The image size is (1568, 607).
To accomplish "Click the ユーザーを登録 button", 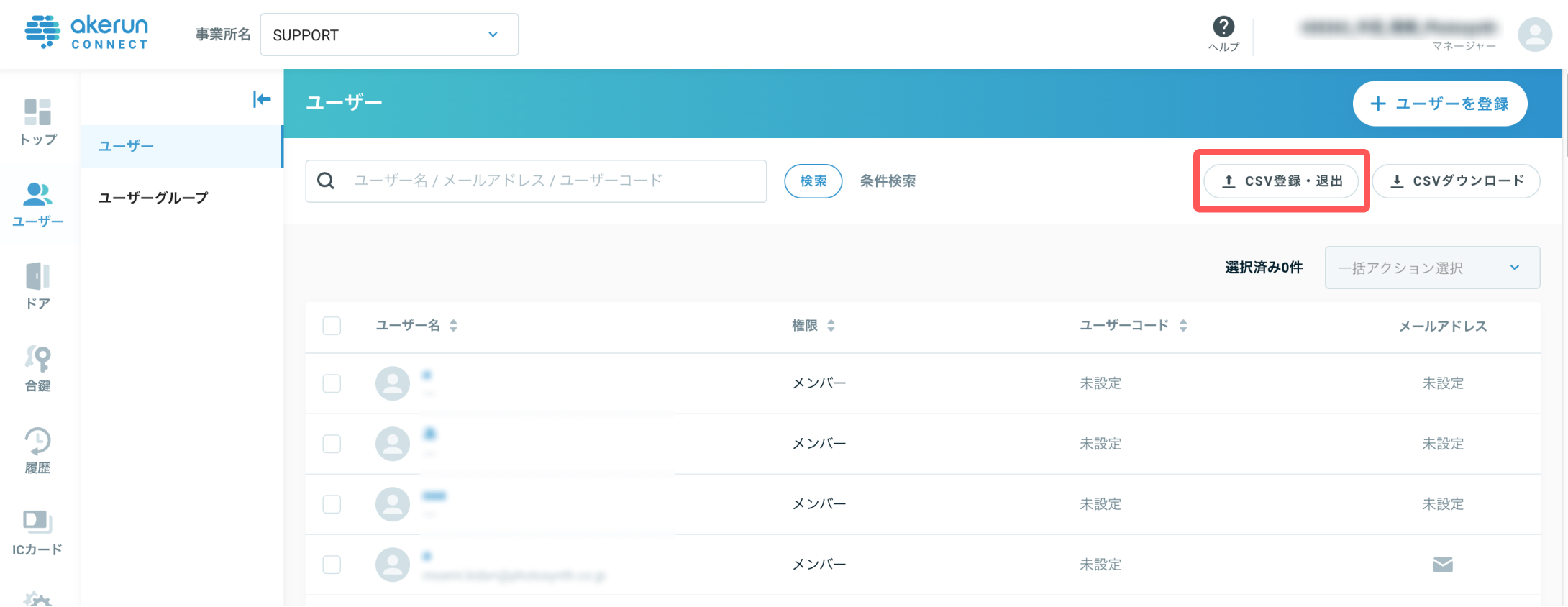I will coord(1440,104).
